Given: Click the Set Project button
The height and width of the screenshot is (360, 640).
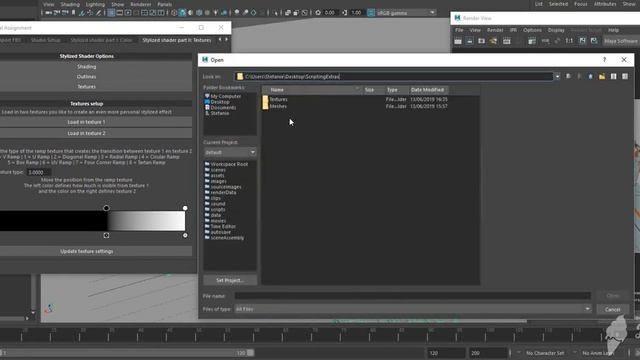Looking at the screenshot, I should [230, 280].
